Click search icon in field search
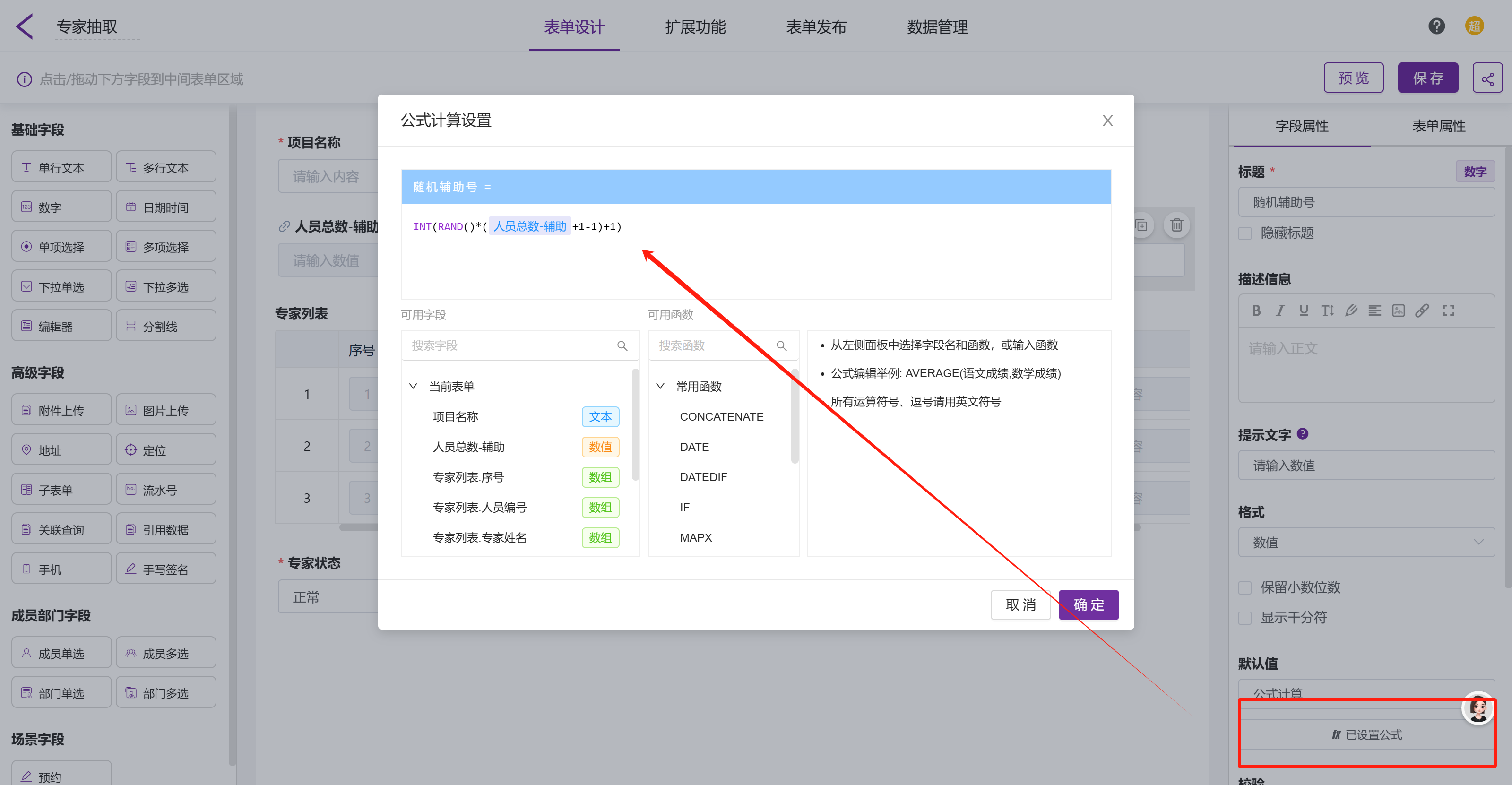 (x=622, y=345)
